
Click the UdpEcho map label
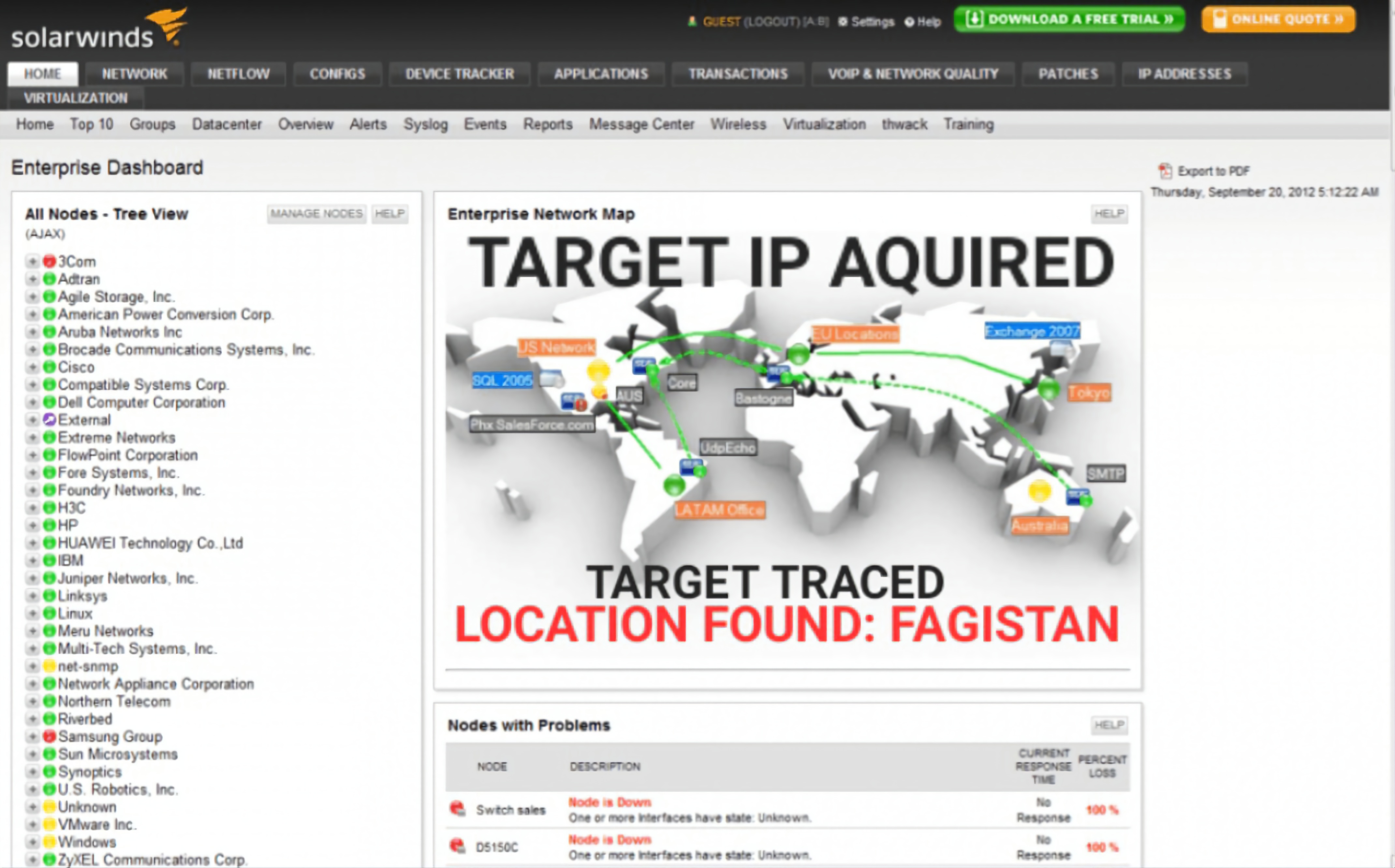click(x=728, y=448)
